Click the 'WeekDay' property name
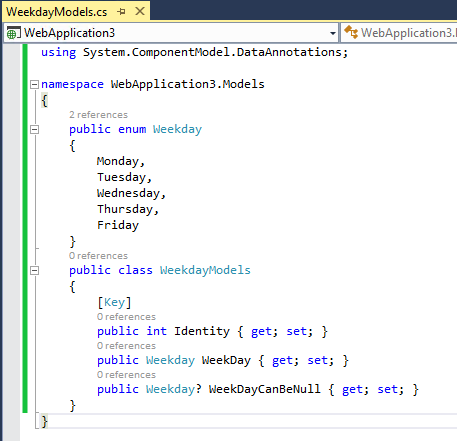The width and height of the screenshot is (457, 441). tap(226, 360)
